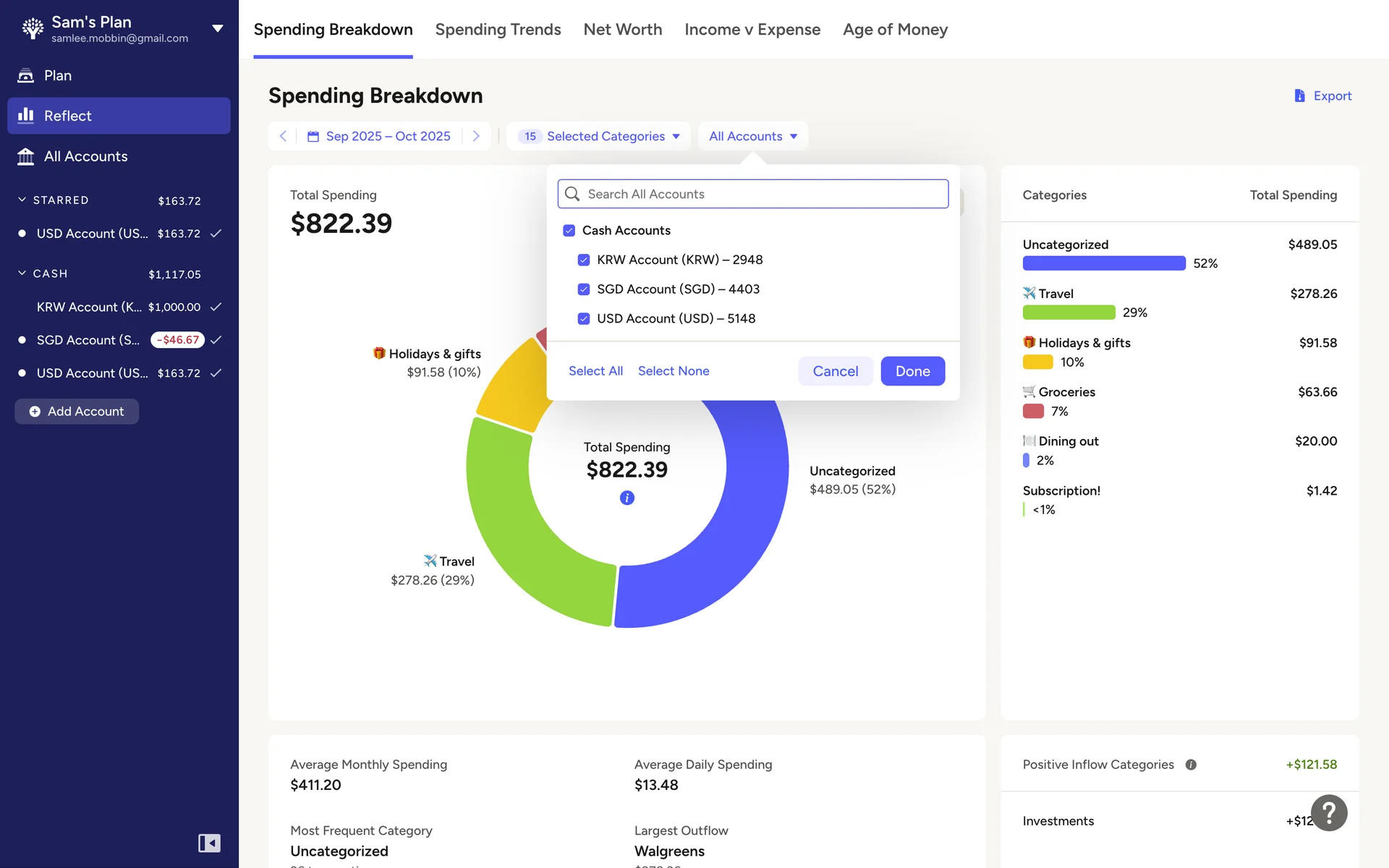Click the info icon under Total Spending
This screenshot has width=1389, height=868.
point(627,498)
